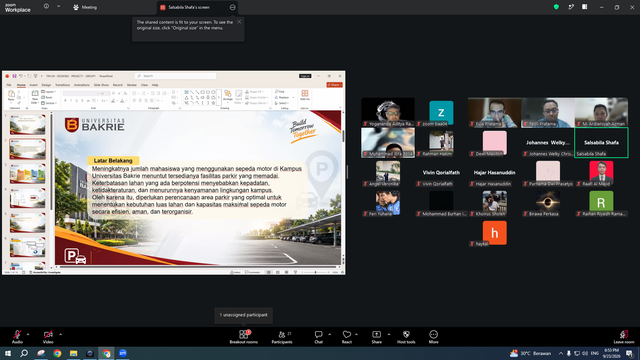
Task: Click the meeting info icon near Workplace
Action: pyautogui.click(x=46, y=7)
